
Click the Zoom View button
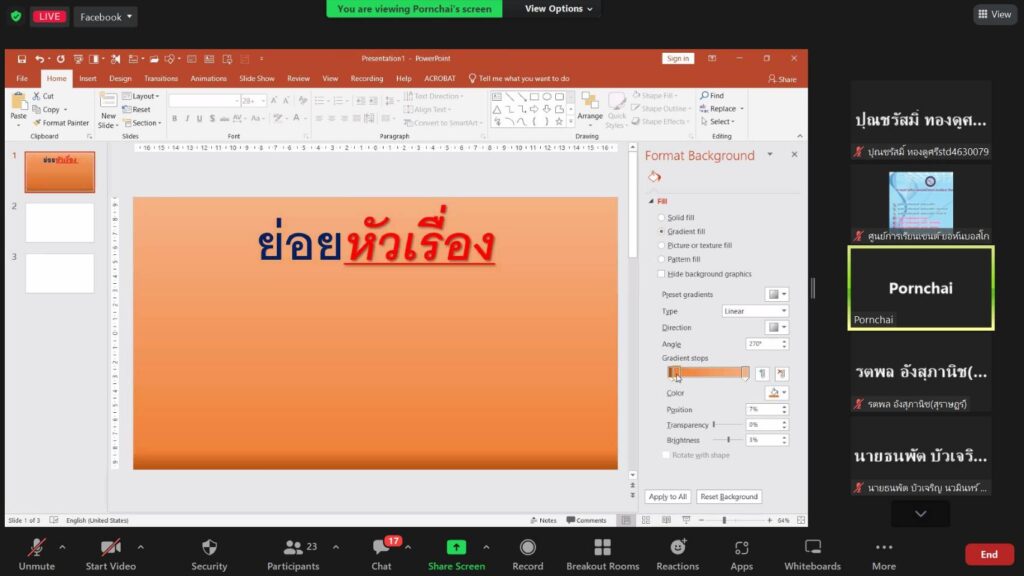point(995,14)
